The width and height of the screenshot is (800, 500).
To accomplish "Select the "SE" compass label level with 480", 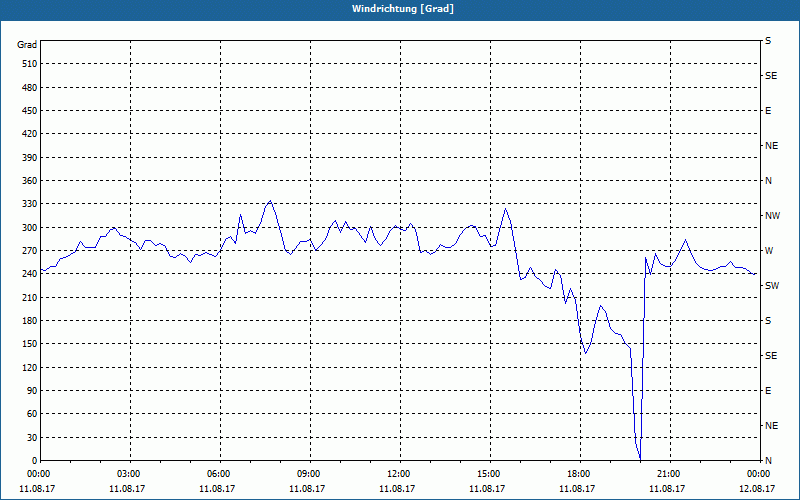I will tap(771, 76).
